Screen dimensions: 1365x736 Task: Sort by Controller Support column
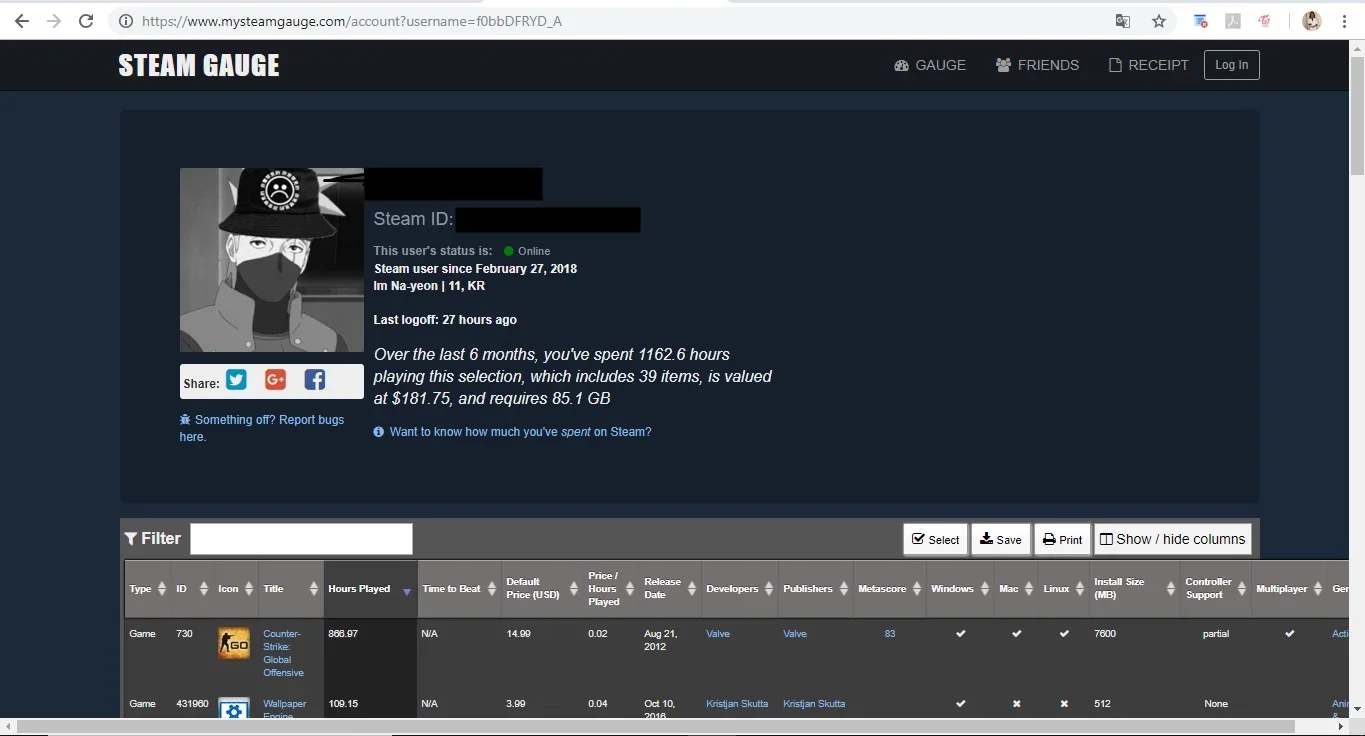tap(1216, 589)
